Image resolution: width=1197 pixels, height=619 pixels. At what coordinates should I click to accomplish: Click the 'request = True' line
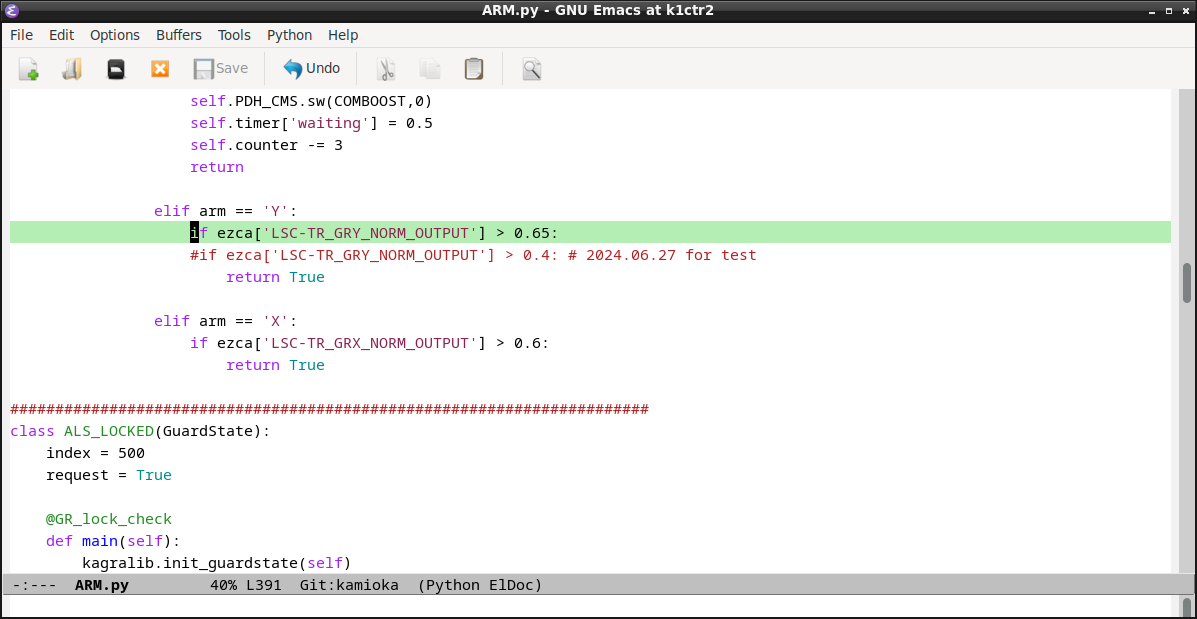tap(108, 475)
